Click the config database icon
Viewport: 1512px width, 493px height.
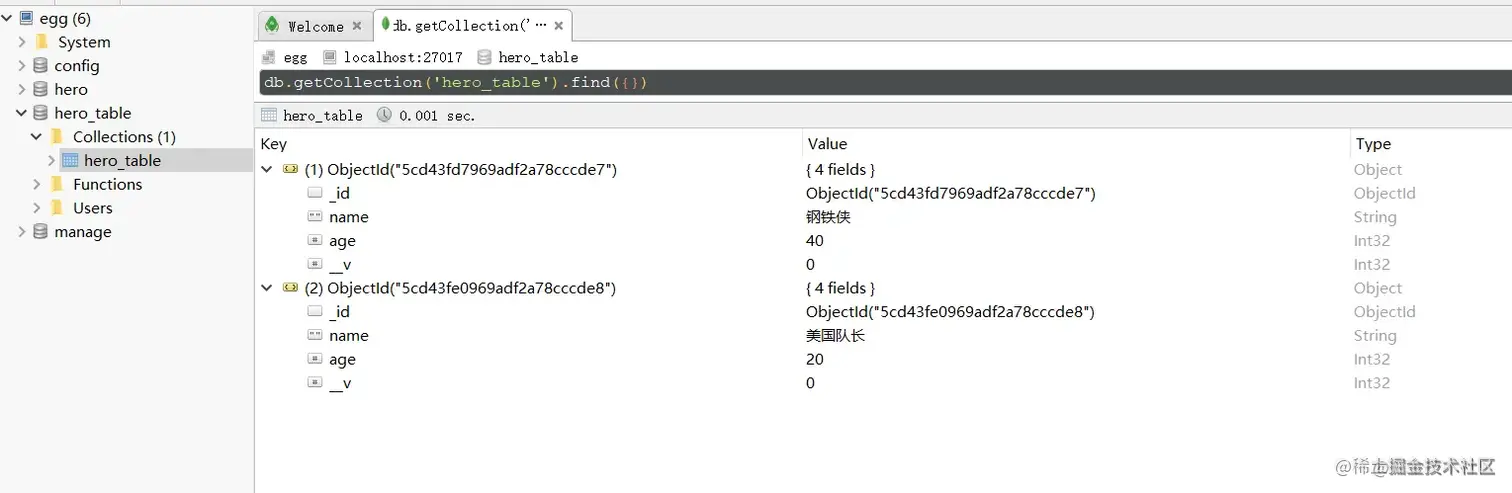click(40, 65)
